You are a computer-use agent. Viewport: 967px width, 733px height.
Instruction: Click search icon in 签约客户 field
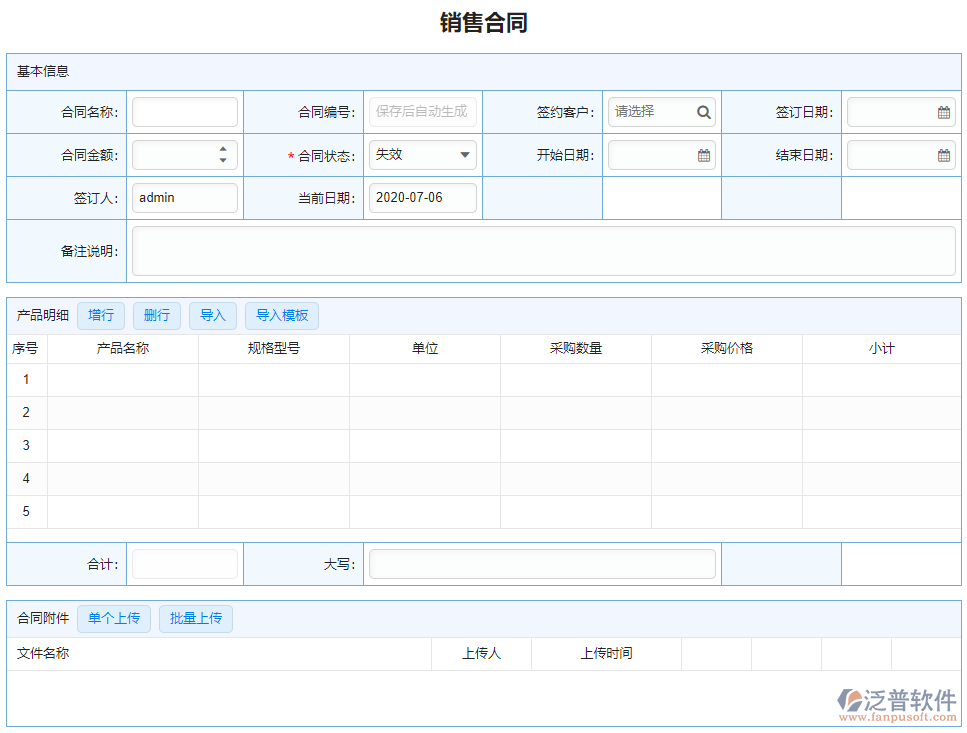(x=704, y=112)
